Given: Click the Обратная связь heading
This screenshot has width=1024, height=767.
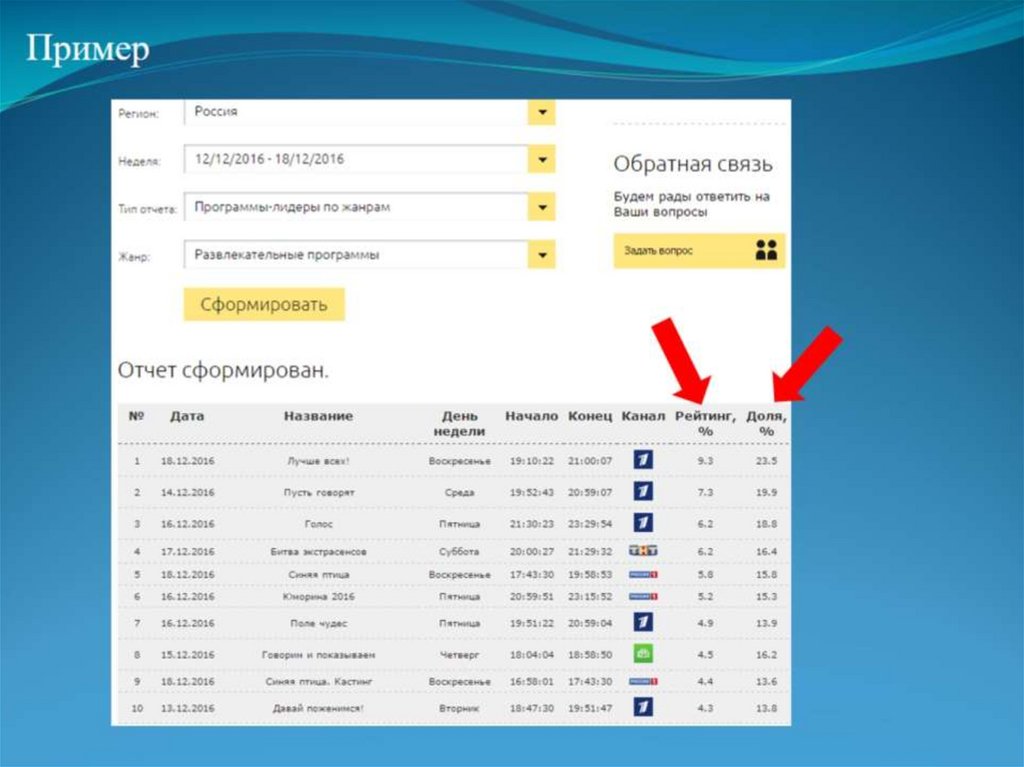Looking at the screenshot, I should click(x=693, y=164).
